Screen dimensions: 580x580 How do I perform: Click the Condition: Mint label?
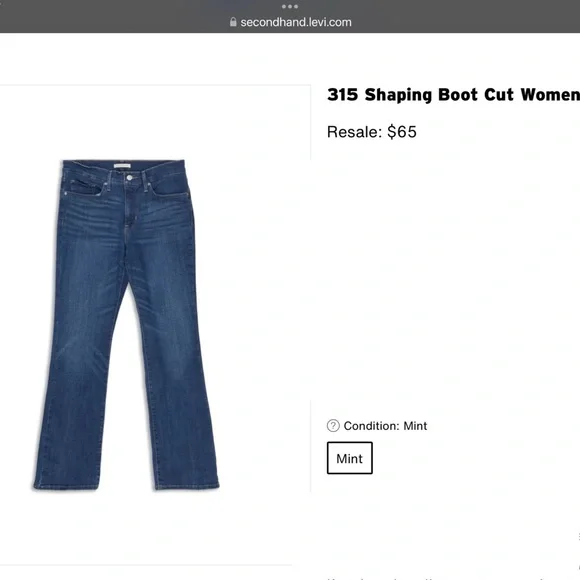point(385,426)
